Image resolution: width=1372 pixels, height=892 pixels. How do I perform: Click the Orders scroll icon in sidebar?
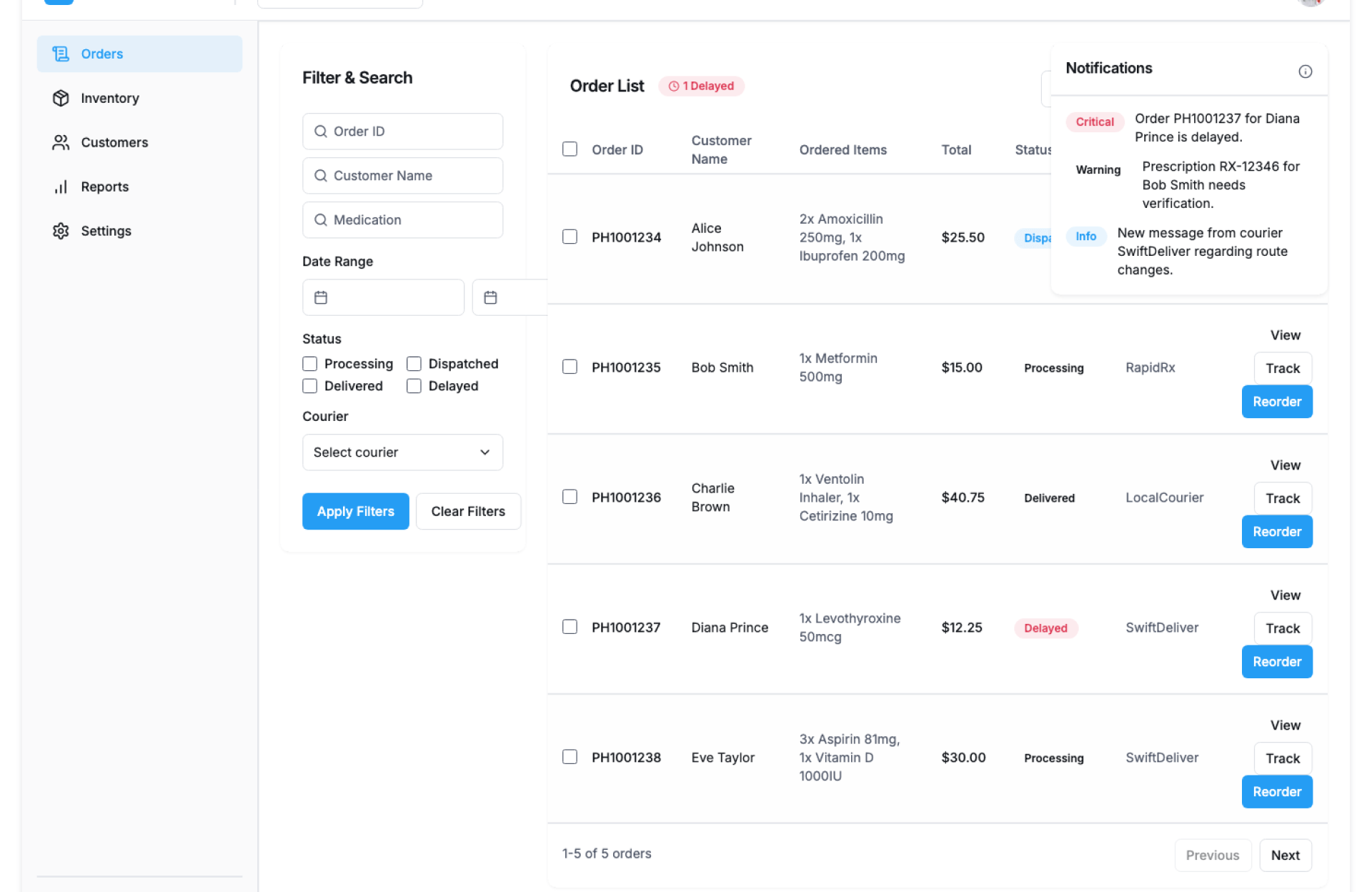pos(61,54)
